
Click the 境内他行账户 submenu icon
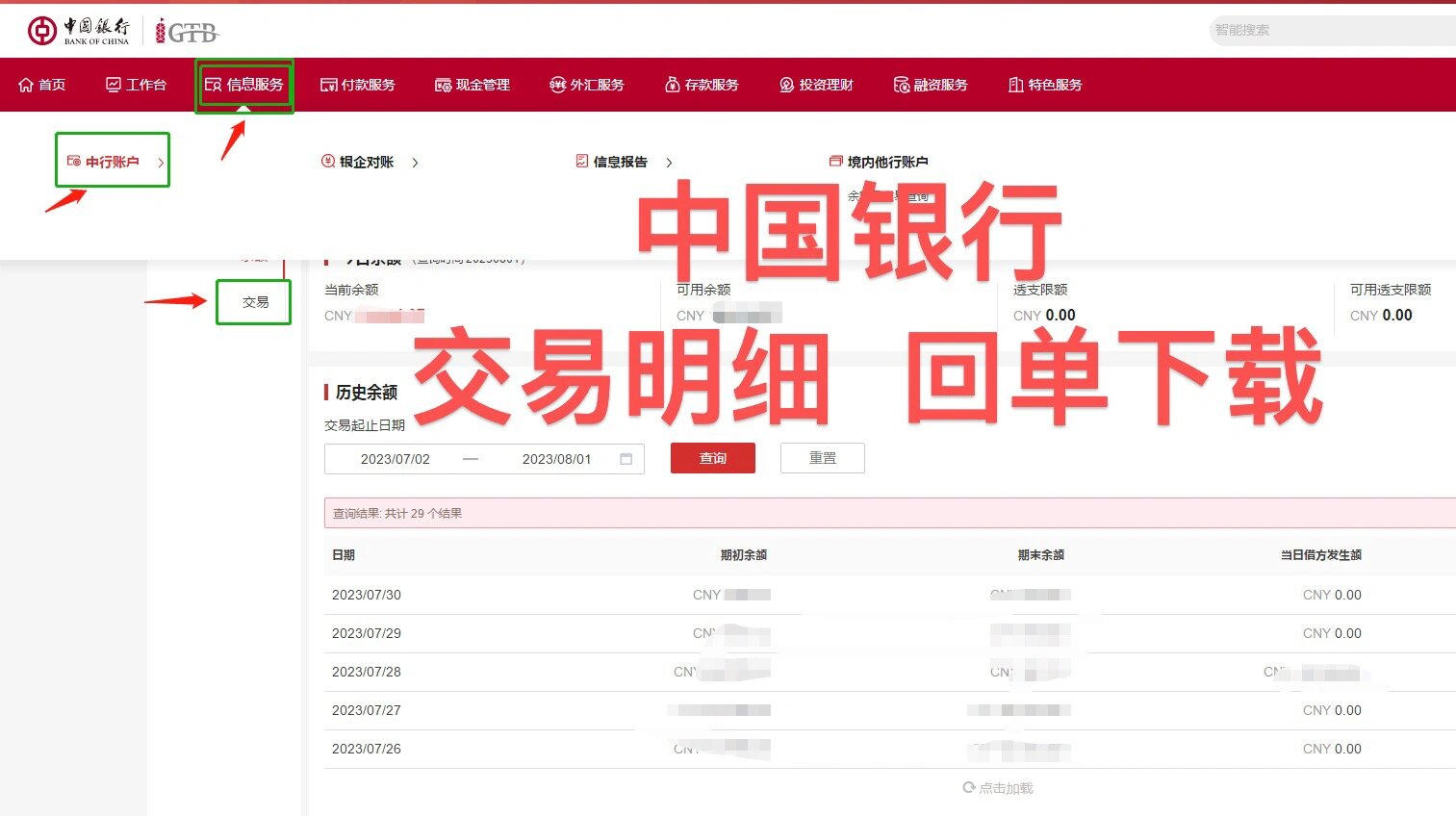pos(835,162)
